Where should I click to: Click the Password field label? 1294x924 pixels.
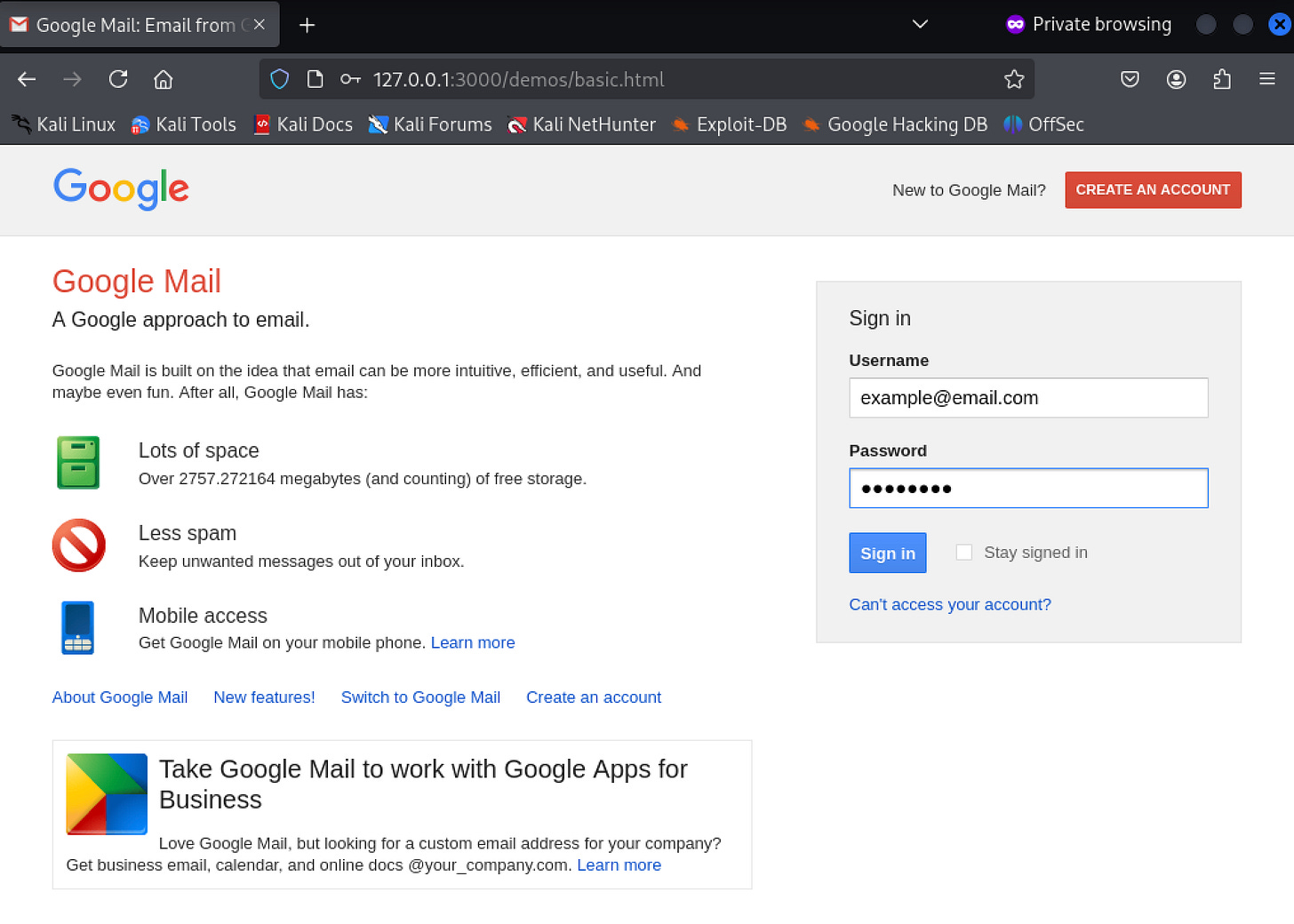(888, 450)
